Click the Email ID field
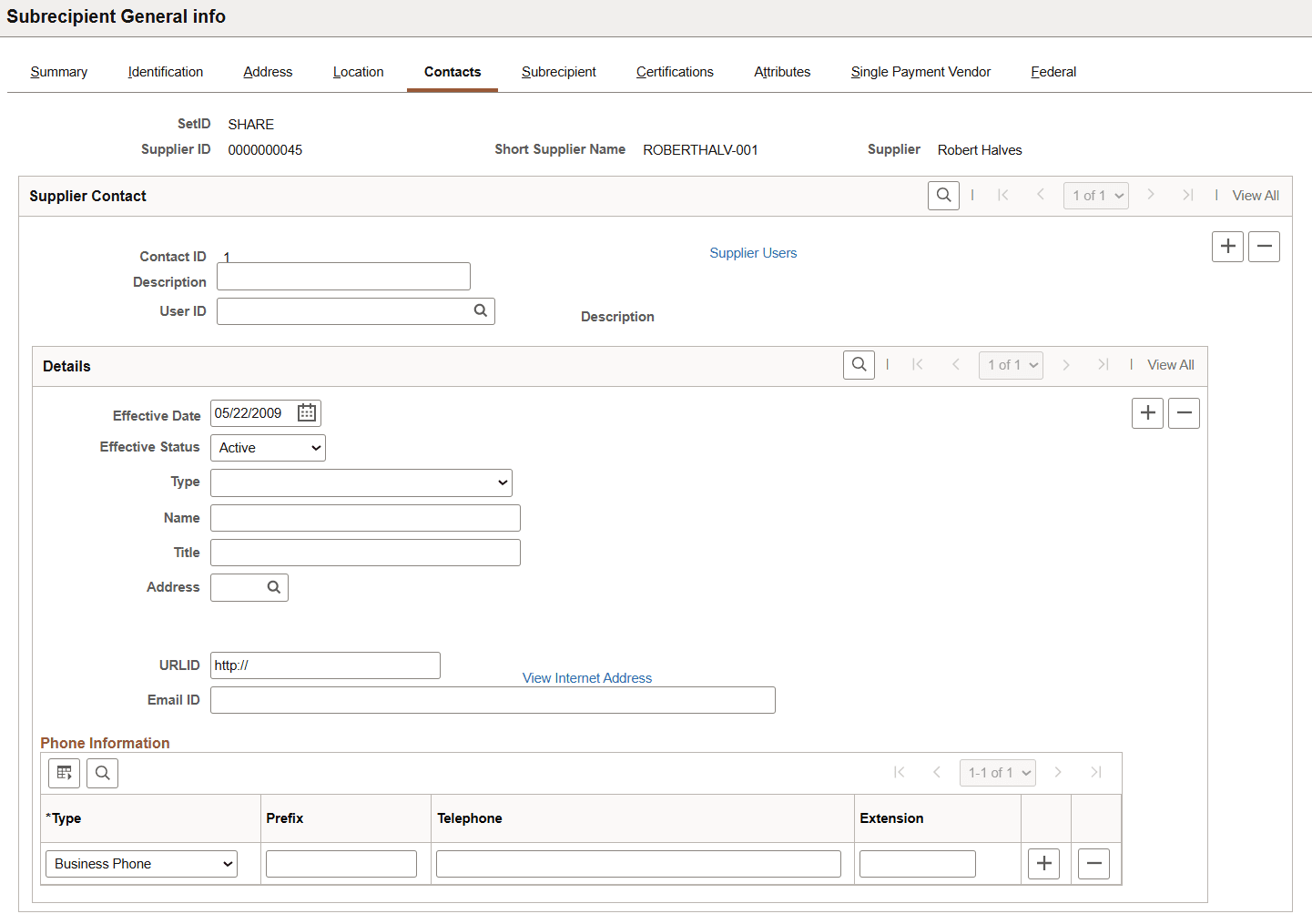The height and width of the screenshot is (924, 1312). (493, 700)
